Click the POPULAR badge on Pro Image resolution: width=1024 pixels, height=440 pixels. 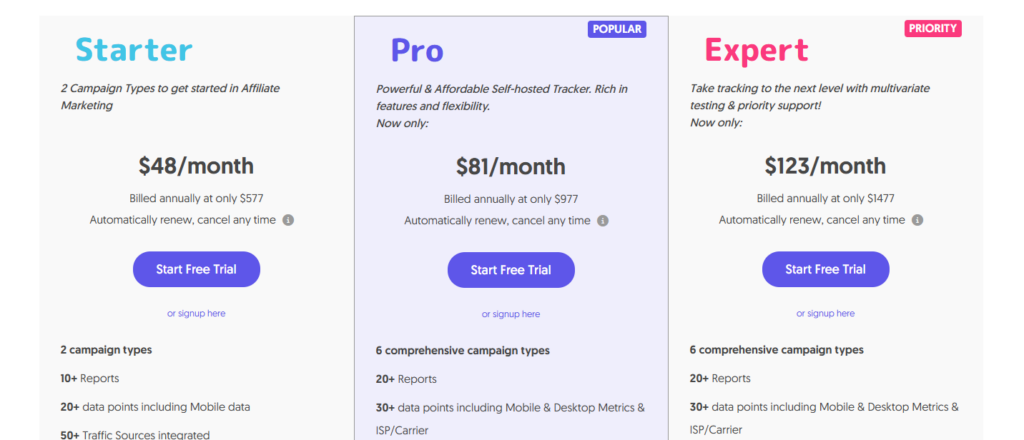pyautogui.click(x=616, y=29)
